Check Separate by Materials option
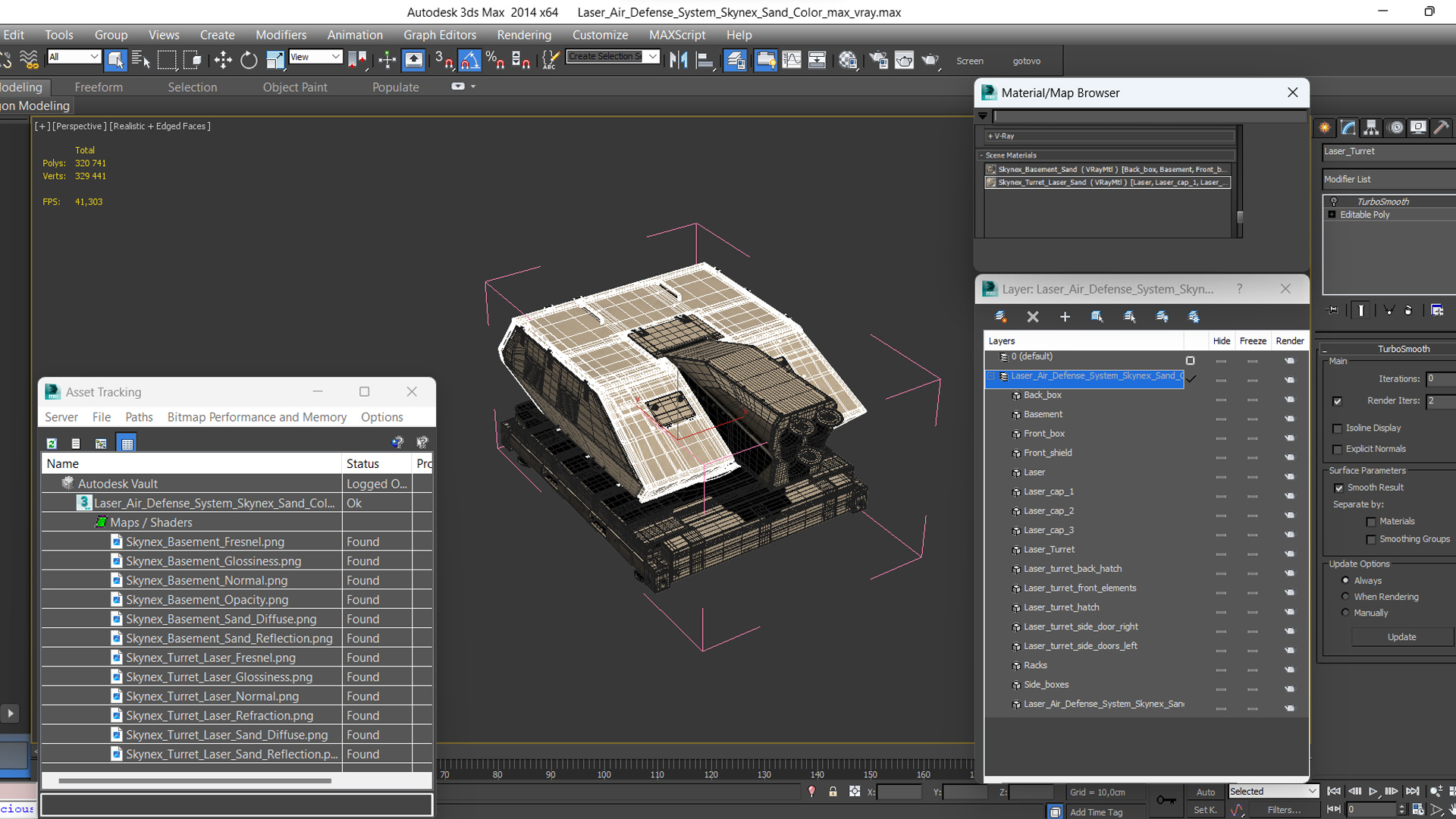Viewport: 1456px width, 819px height. (x=1371, y=522)
